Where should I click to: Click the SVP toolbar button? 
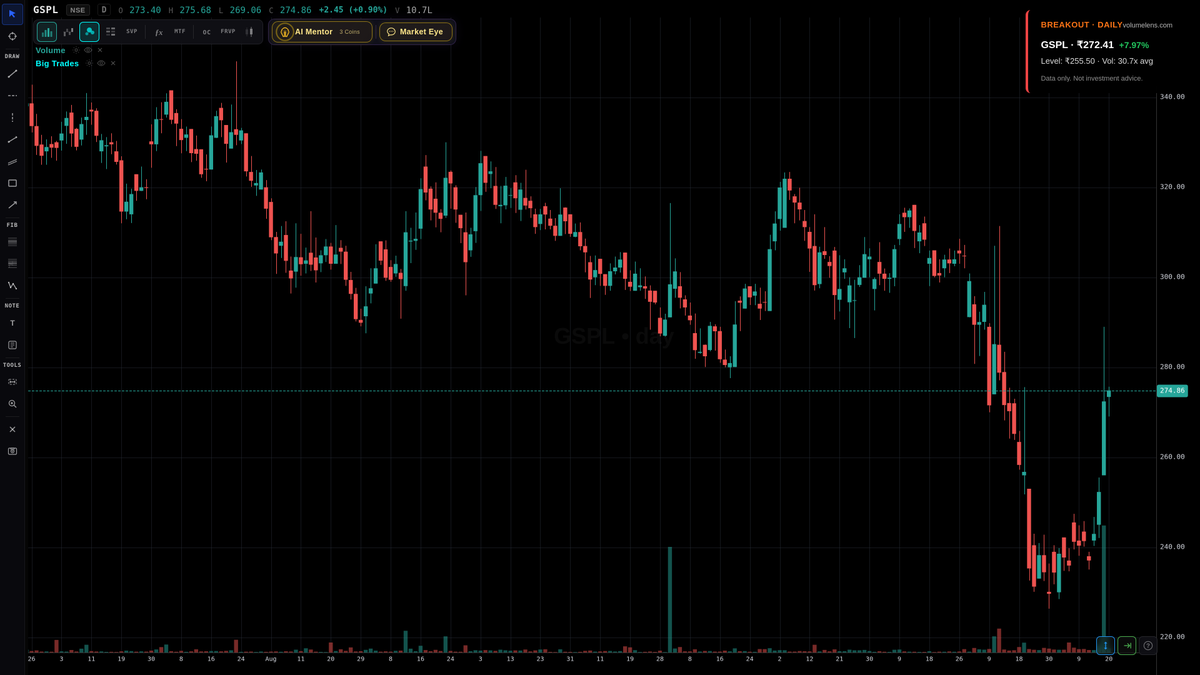131,31
